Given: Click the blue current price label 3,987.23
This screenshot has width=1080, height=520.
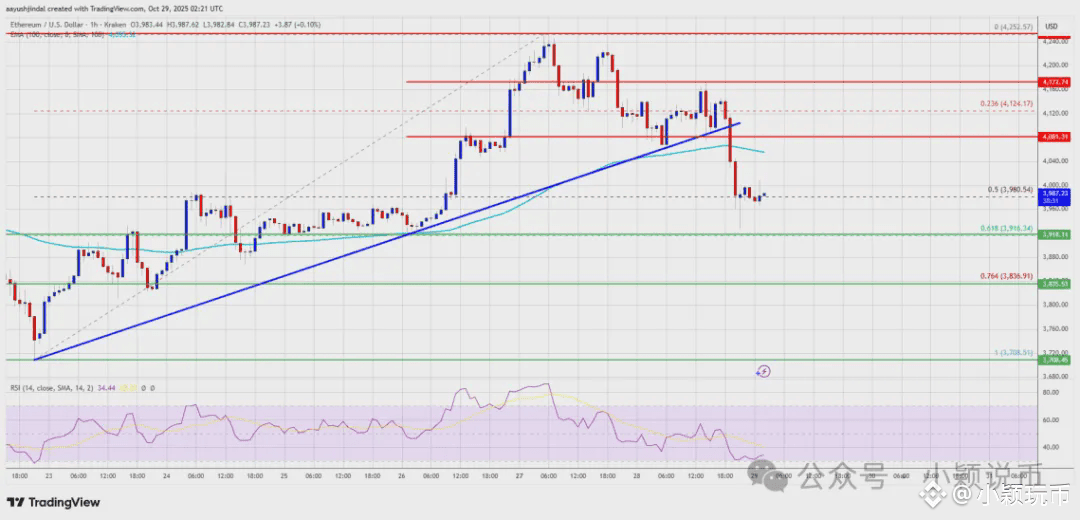Looking at the screenshot, I should (x=1054, y=196).
